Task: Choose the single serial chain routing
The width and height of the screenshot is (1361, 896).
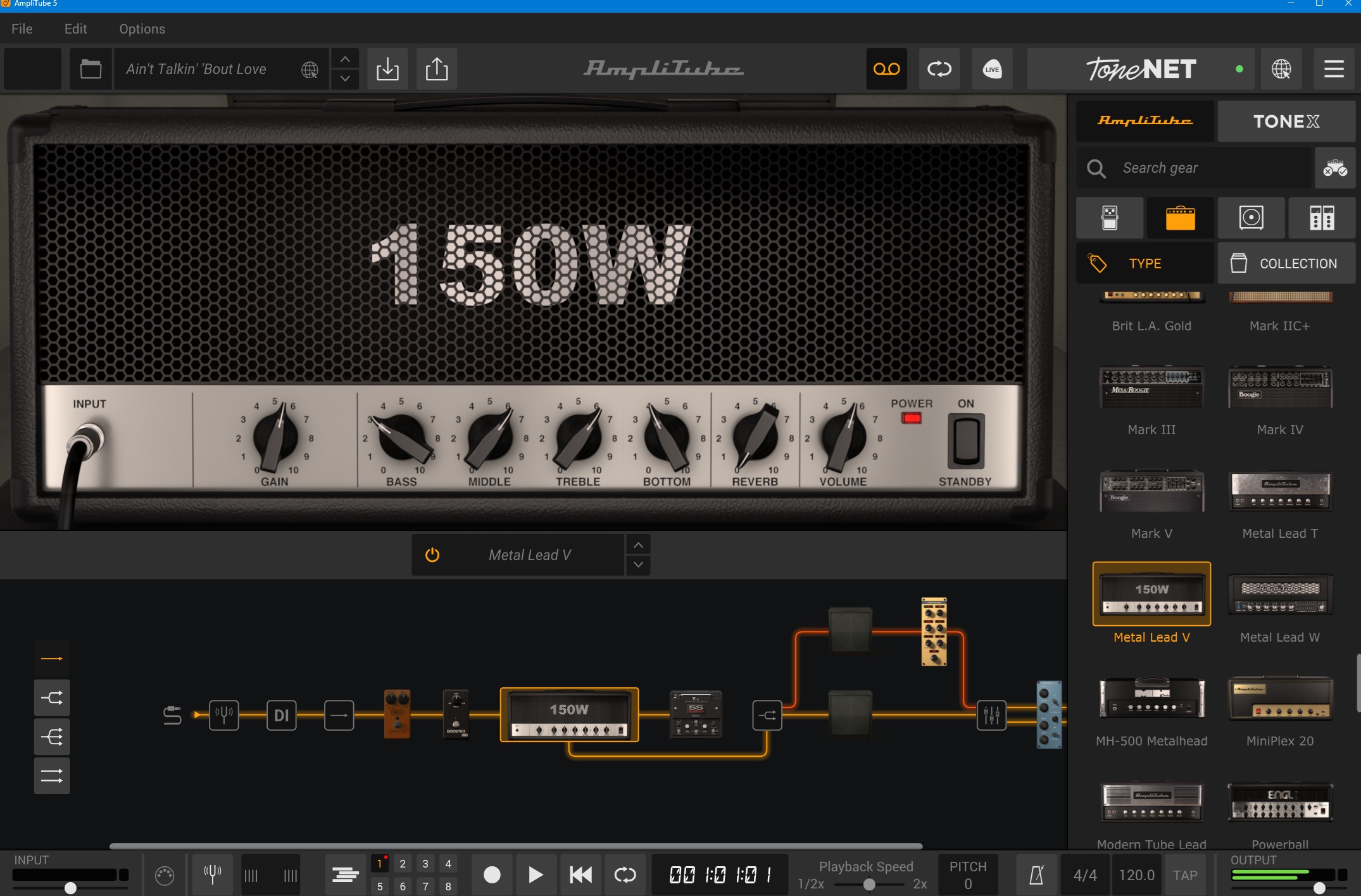Action: coord(52,659)
